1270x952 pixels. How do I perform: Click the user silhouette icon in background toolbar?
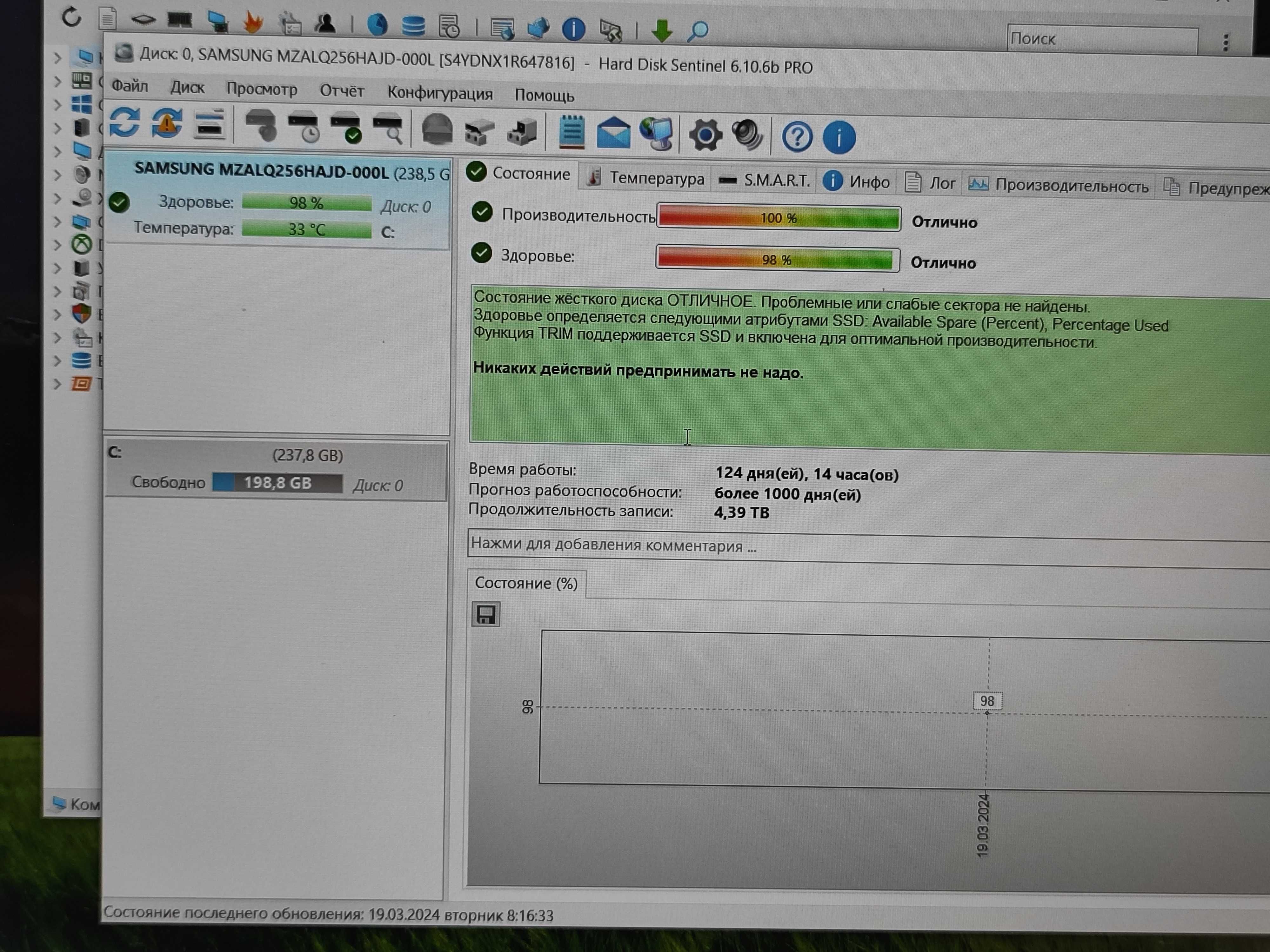(x=325, y=24)
